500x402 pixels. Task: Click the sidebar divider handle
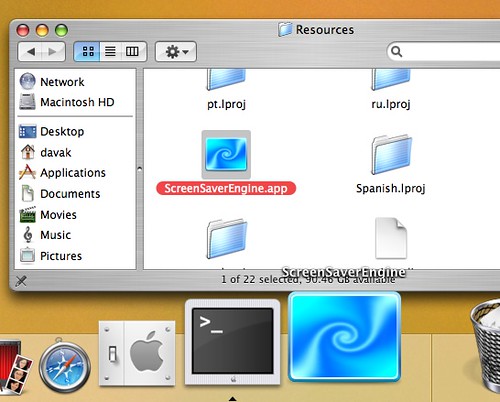(140, 169)
